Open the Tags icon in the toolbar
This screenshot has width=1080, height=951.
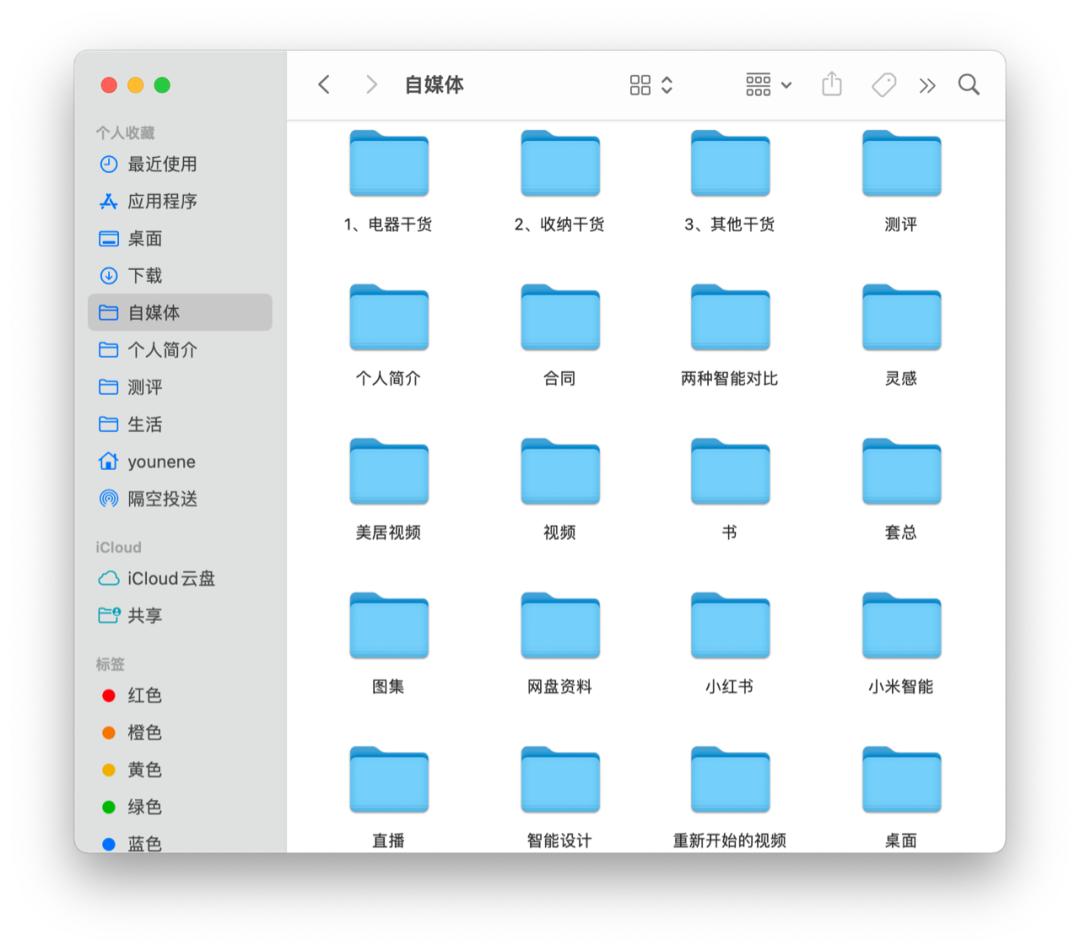click(881, 85)
